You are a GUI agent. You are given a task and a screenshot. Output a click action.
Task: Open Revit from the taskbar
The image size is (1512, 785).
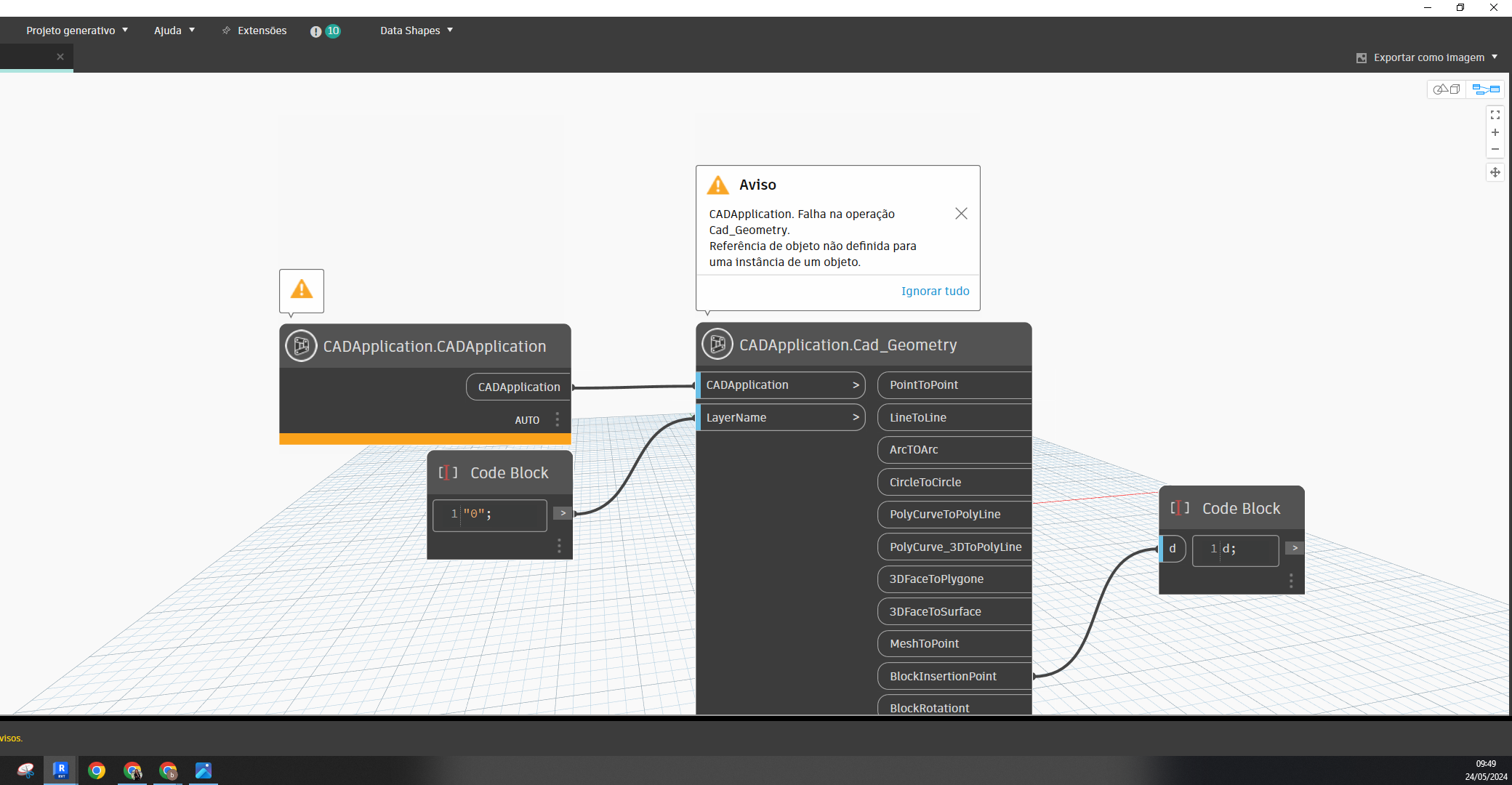61,770
